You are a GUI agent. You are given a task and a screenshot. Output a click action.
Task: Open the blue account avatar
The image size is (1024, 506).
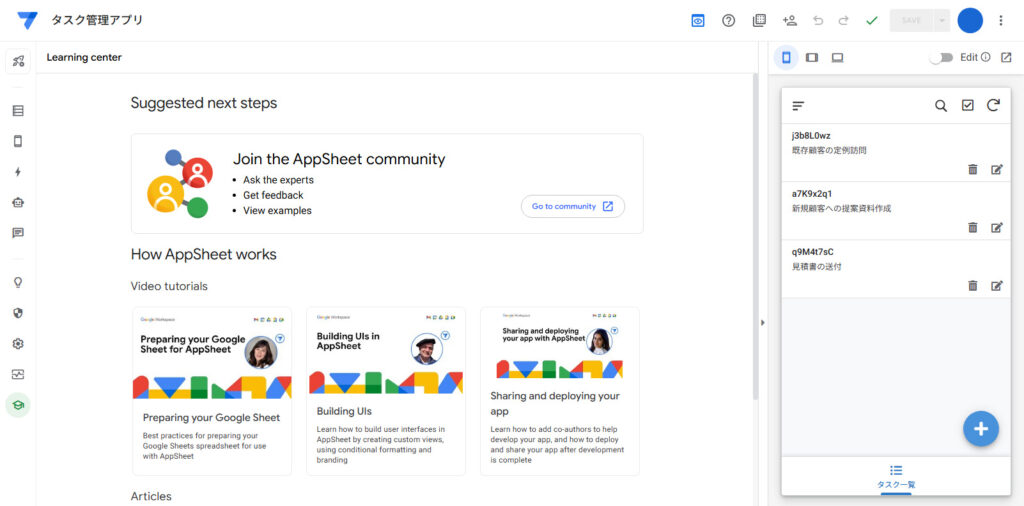tap(970, 20)
